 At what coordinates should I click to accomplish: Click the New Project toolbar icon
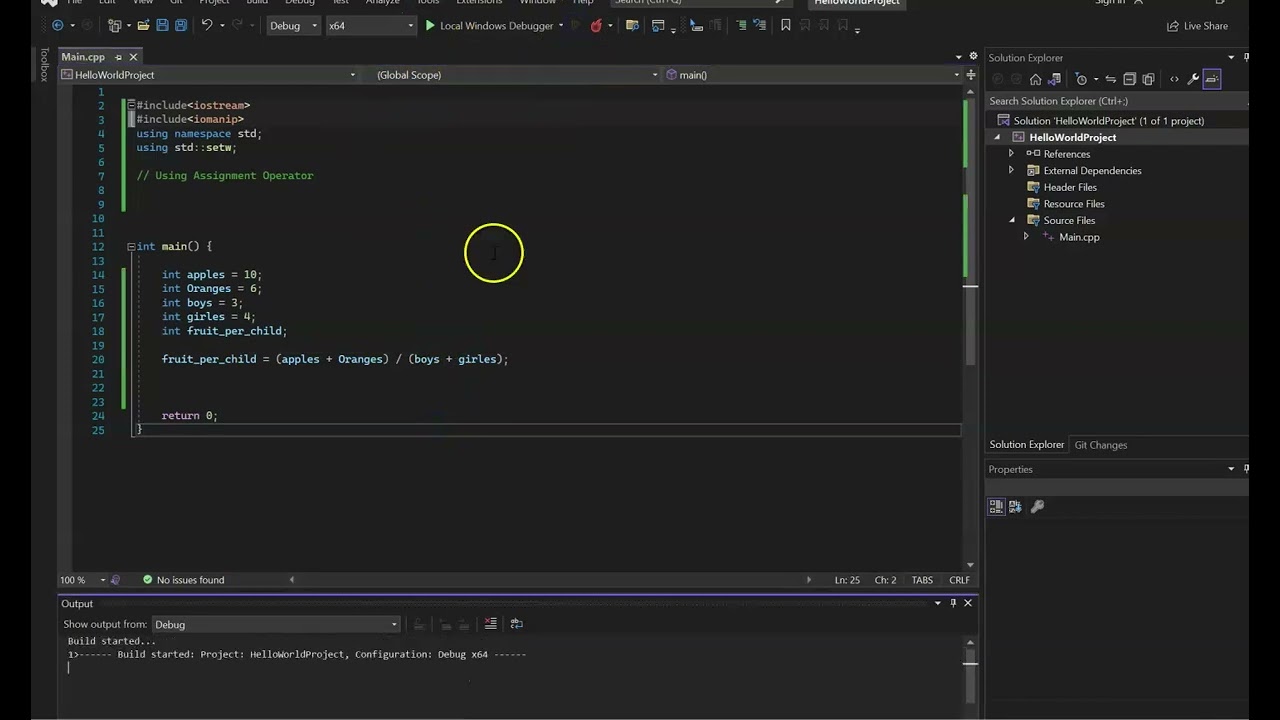click(114, 26)
